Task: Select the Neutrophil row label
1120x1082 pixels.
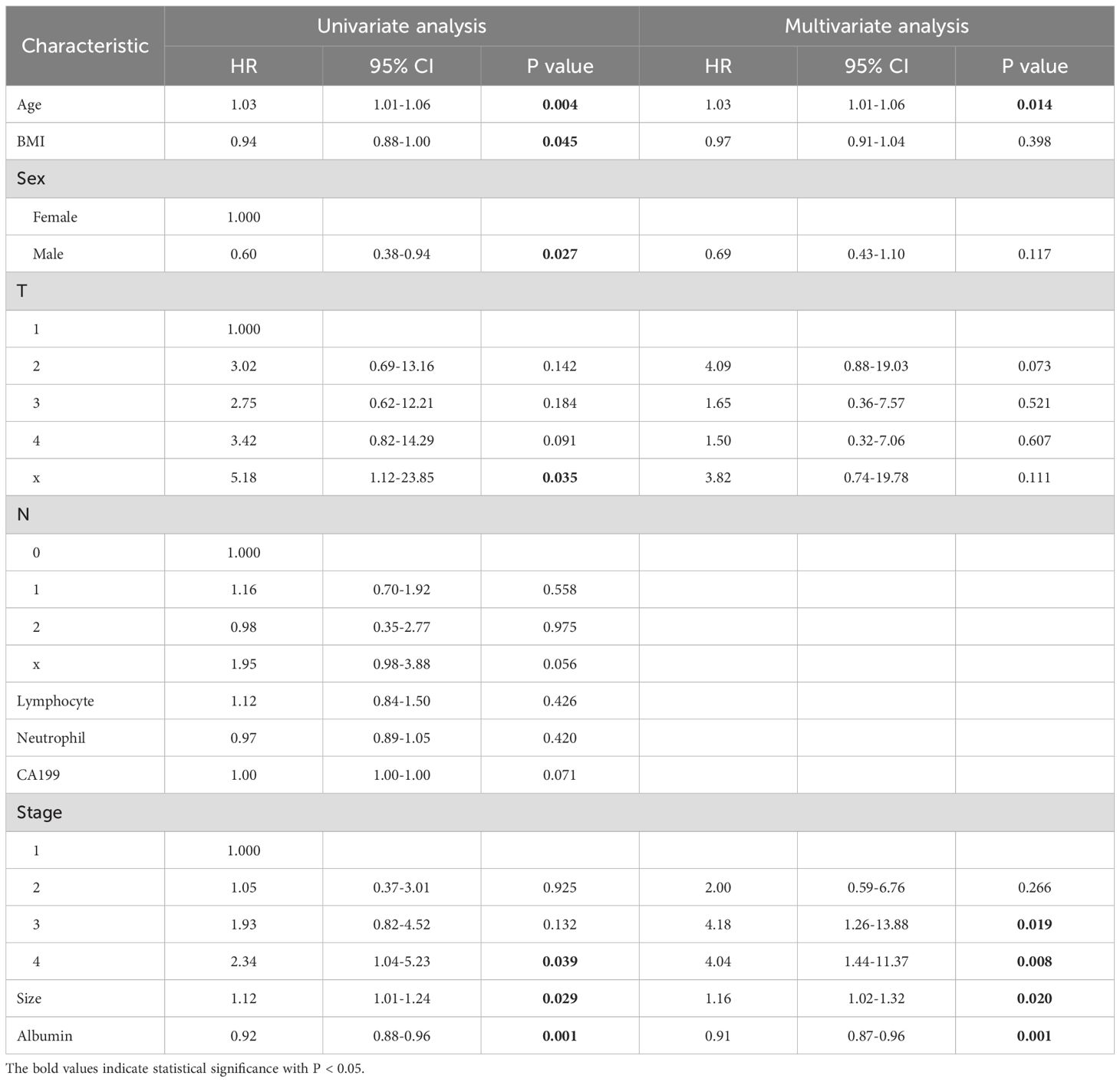Action: [x=51, y=738]
